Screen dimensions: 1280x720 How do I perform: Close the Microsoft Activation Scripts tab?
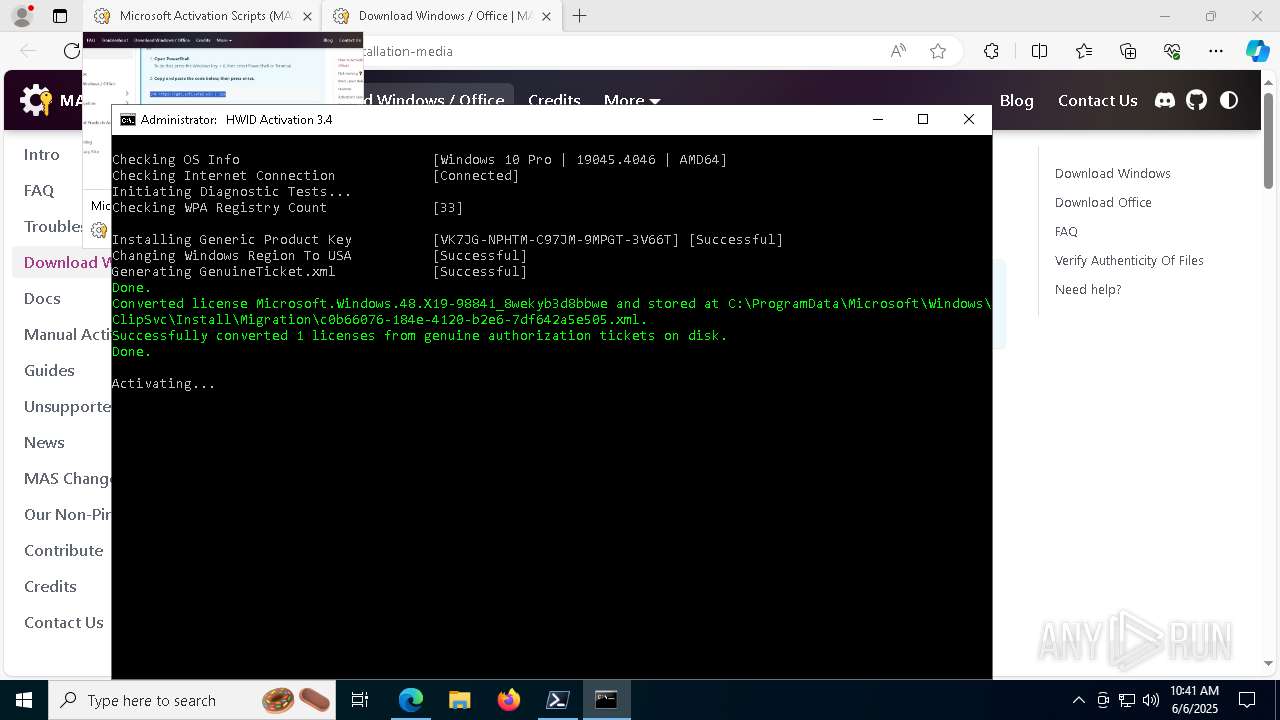(307, 16)
